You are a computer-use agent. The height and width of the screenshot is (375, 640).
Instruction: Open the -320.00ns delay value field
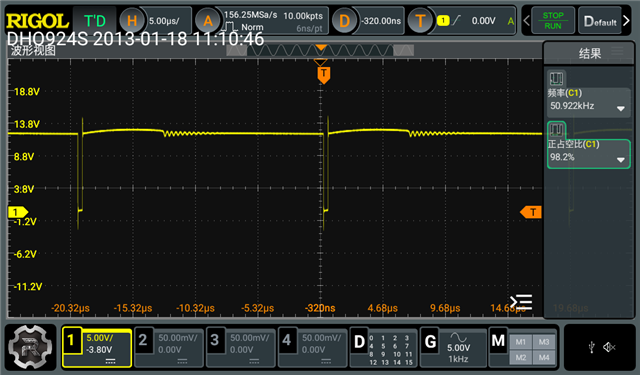point(381,21)
